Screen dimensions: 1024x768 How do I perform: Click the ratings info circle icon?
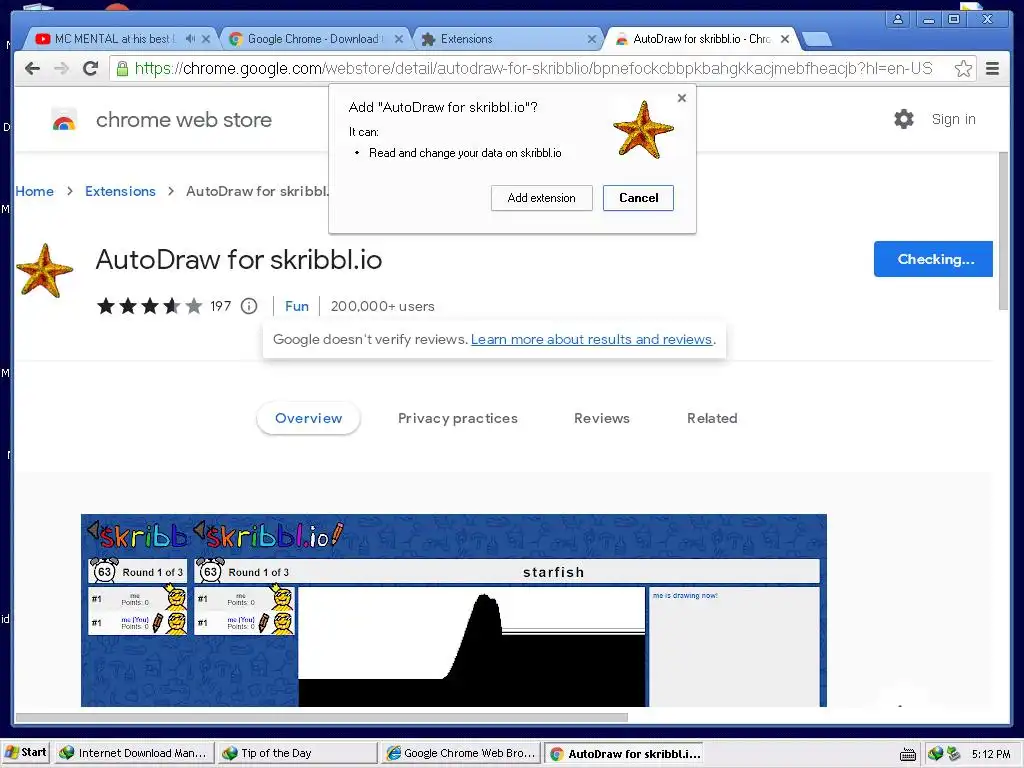pos(249,306)
